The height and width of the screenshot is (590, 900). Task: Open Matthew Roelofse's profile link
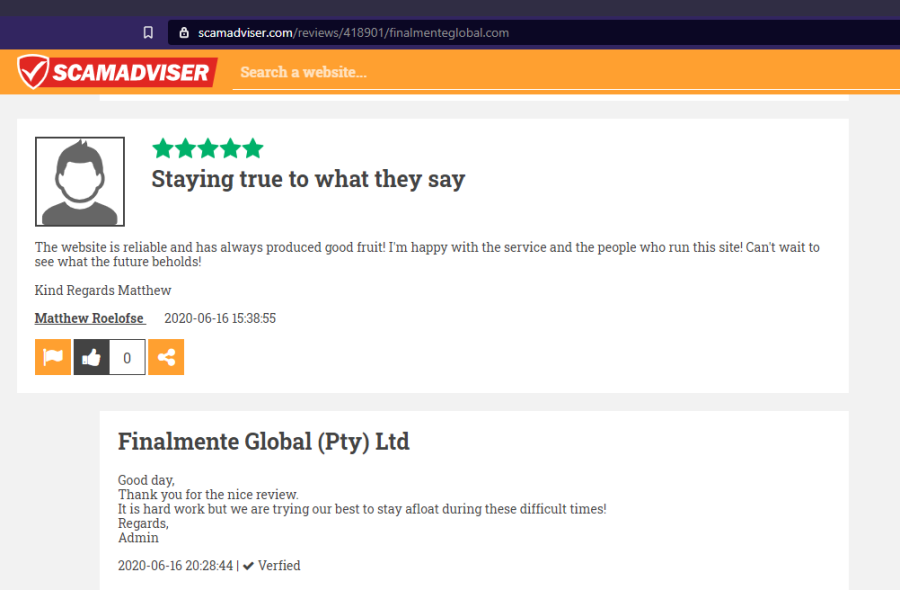[90, 318]
